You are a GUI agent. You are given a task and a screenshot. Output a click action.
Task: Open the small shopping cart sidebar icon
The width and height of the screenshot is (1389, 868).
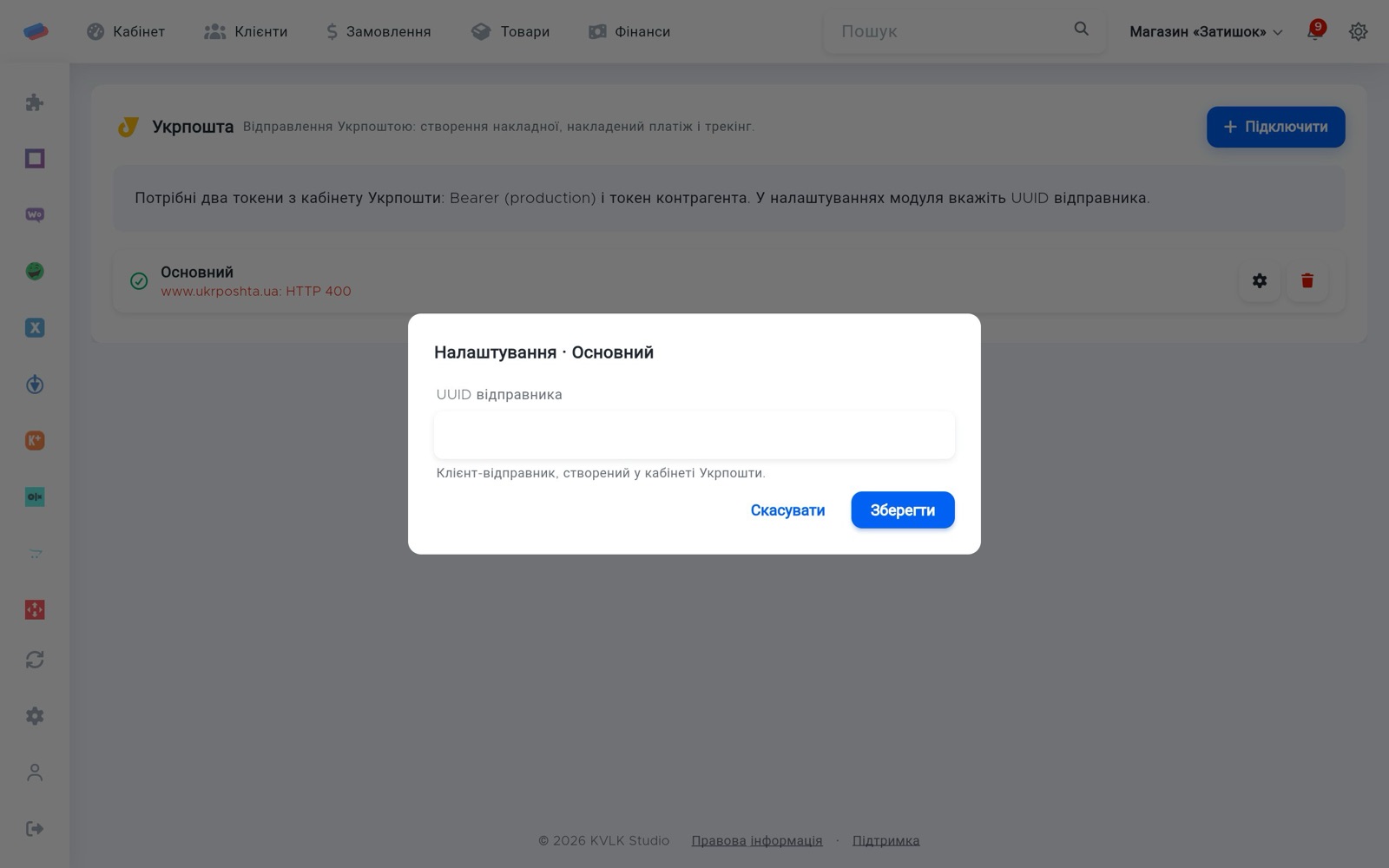click(35, 554)
